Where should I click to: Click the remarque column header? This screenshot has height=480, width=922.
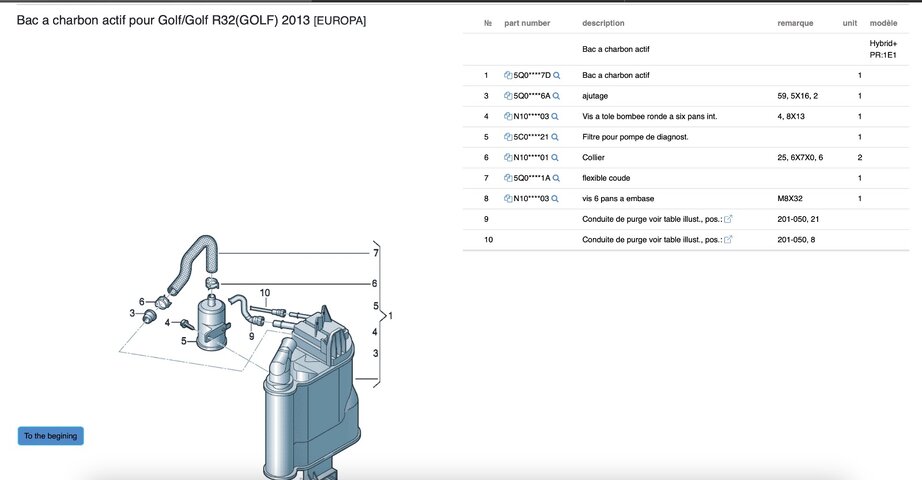(795, 23)
